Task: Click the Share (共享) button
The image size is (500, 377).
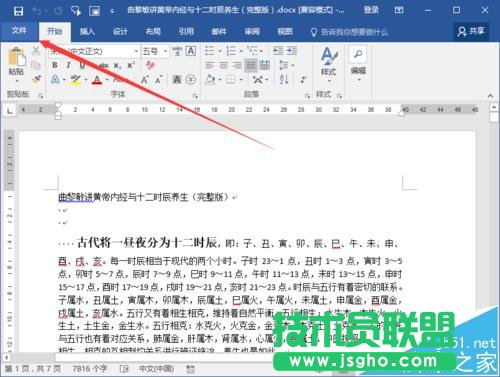Action: click(471, 32)
